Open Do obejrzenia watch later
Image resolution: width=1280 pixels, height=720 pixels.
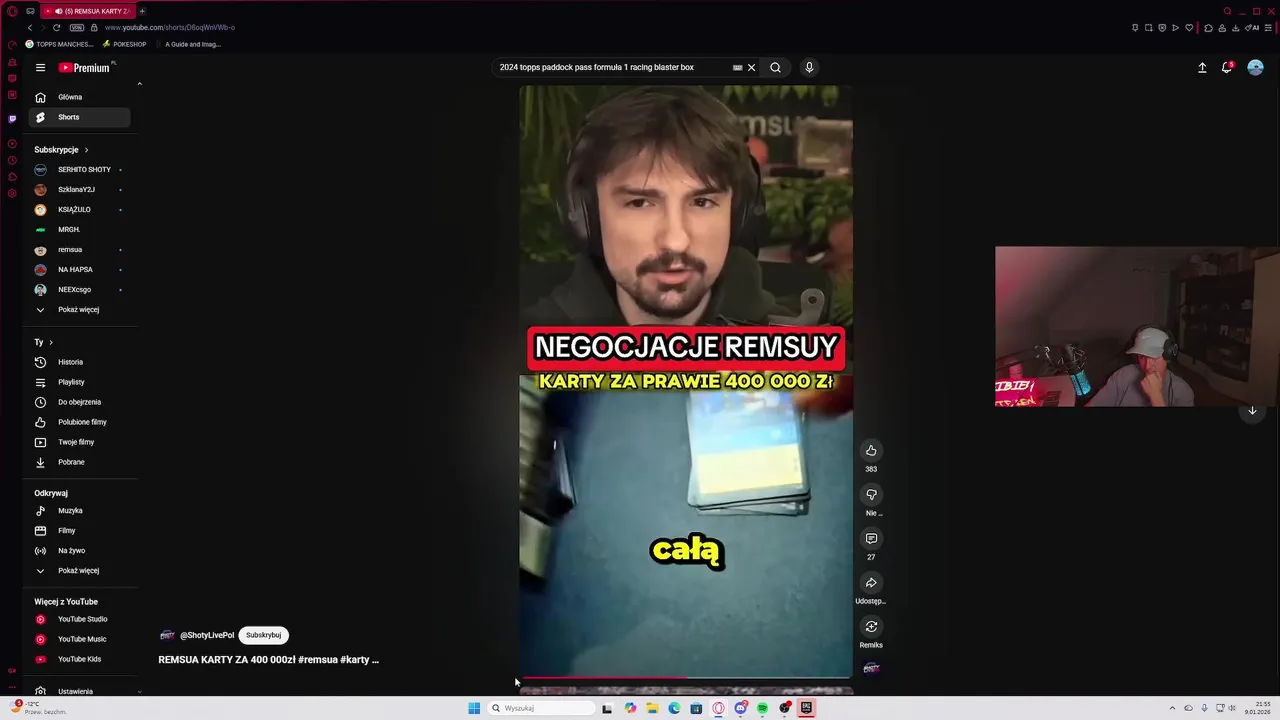80,402
